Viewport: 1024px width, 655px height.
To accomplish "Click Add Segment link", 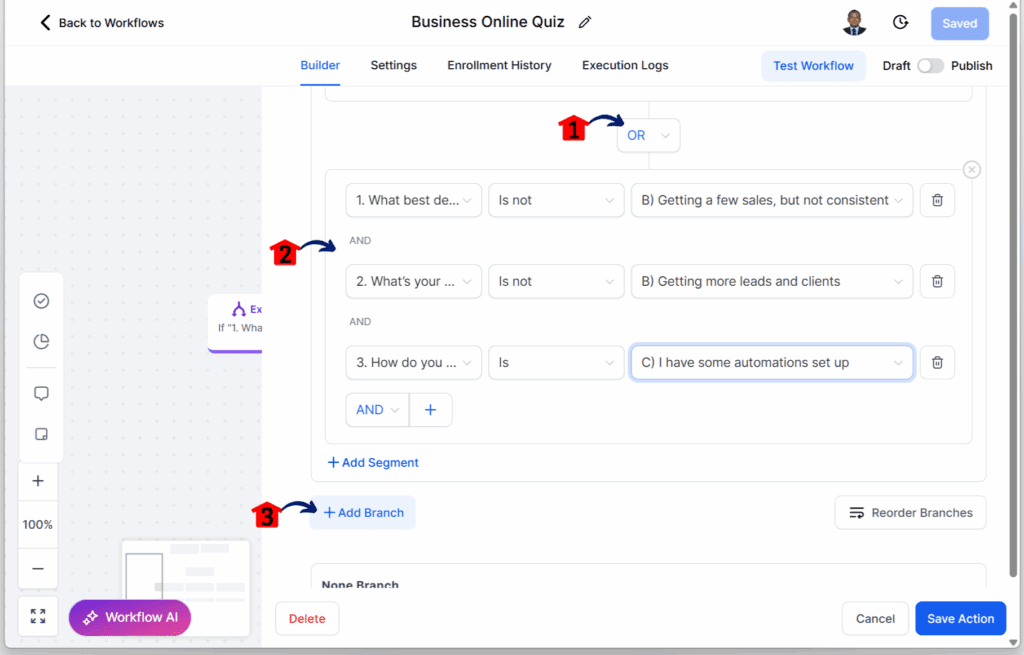I will point(373,462).
